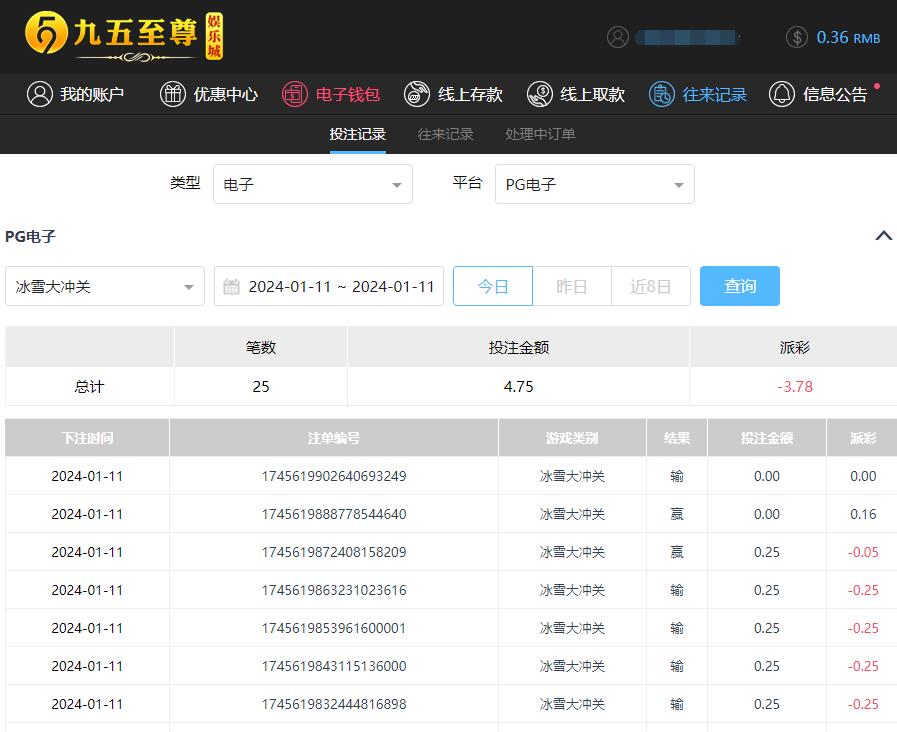
Task: Open 优惠中心 menu item
Action: [209, 94]
